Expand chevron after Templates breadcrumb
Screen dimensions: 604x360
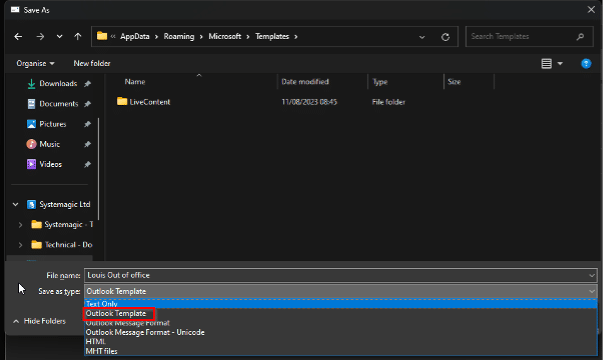[x=296, y=37]
